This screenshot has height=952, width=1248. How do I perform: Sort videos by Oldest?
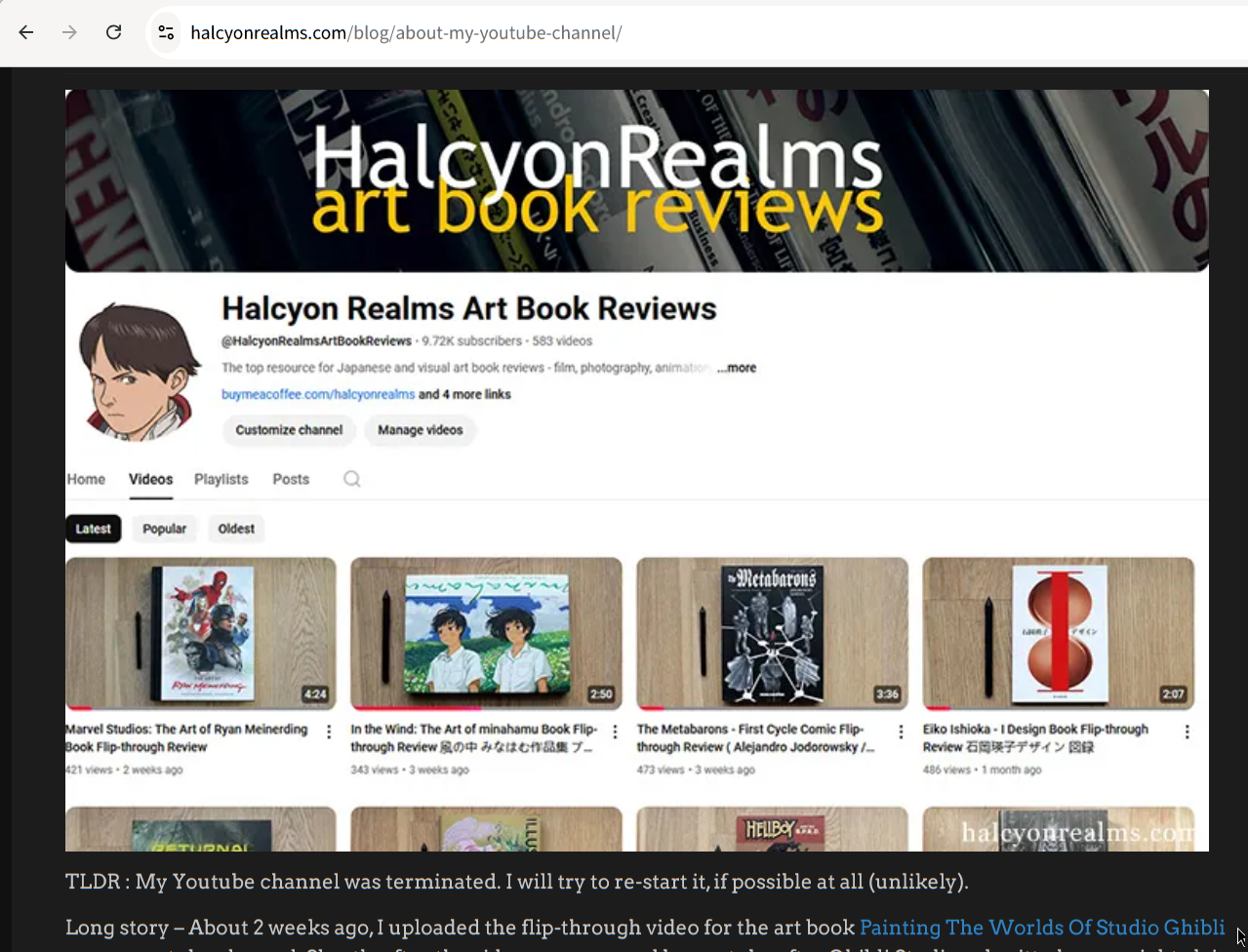(236, 529)
